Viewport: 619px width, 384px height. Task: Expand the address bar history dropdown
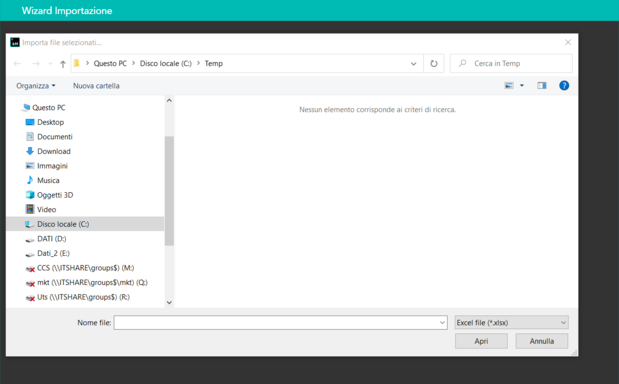tap(413, 64)
